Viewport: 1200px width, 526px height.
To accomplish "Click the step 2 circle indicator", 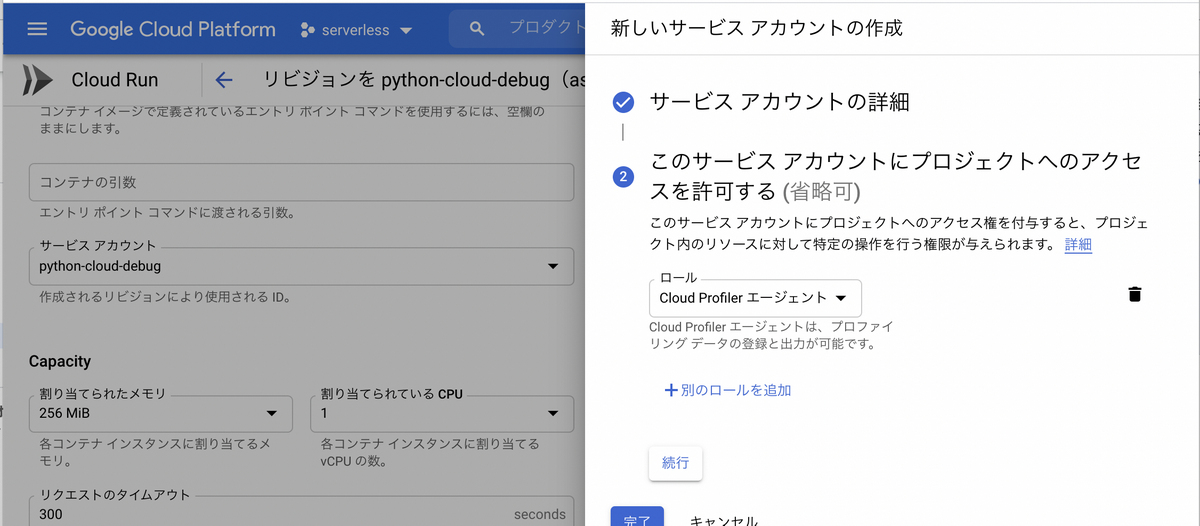I will point(623,177).
